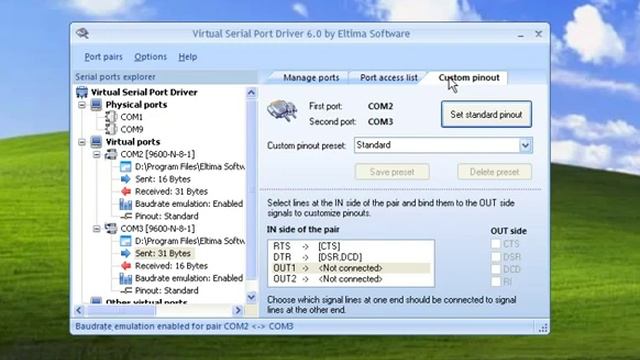
Task: Click the COM2 First port value
Action: 380,107
